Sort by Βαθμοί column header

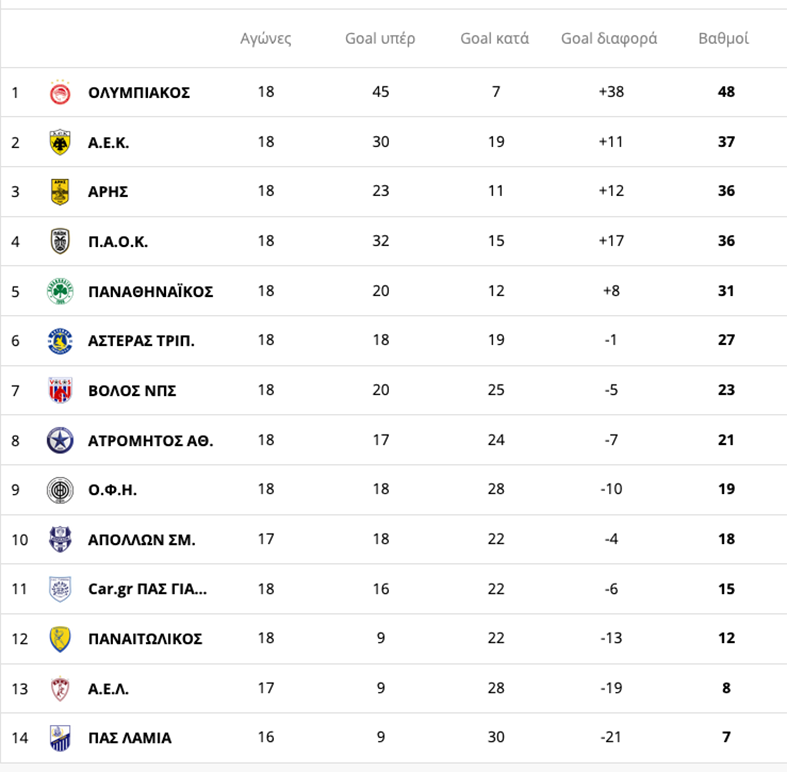tap(724, 39)
